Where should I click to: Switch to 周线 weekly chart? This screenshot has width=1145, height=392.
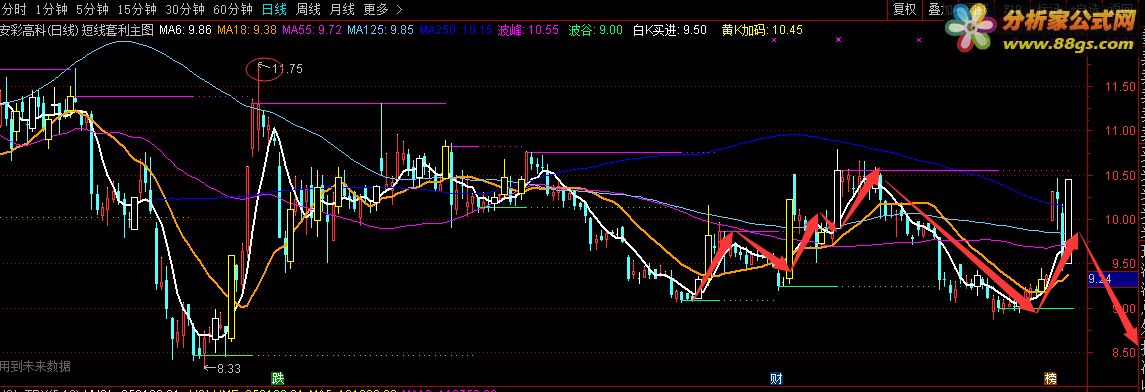pos(308,9)
